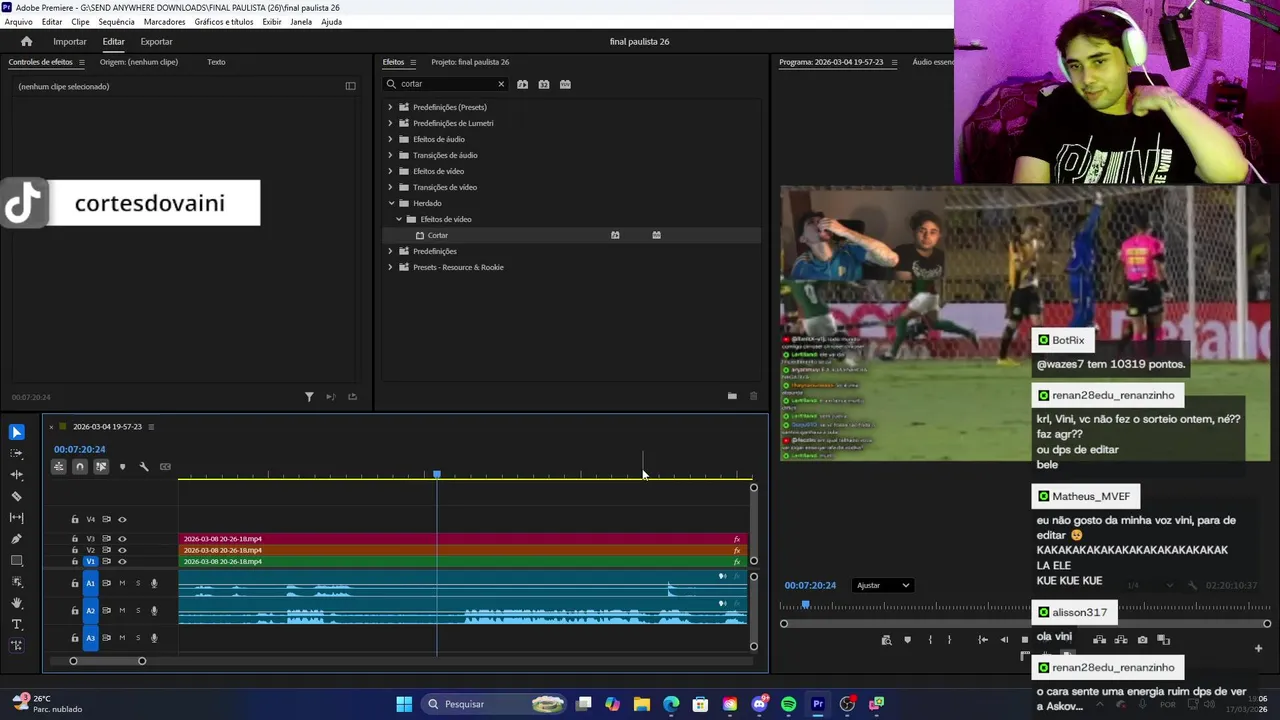This screenshot has width=1280, height=720.
Task: Filter Effects by YUV Effects icon
Action: (x=565, y=84)
